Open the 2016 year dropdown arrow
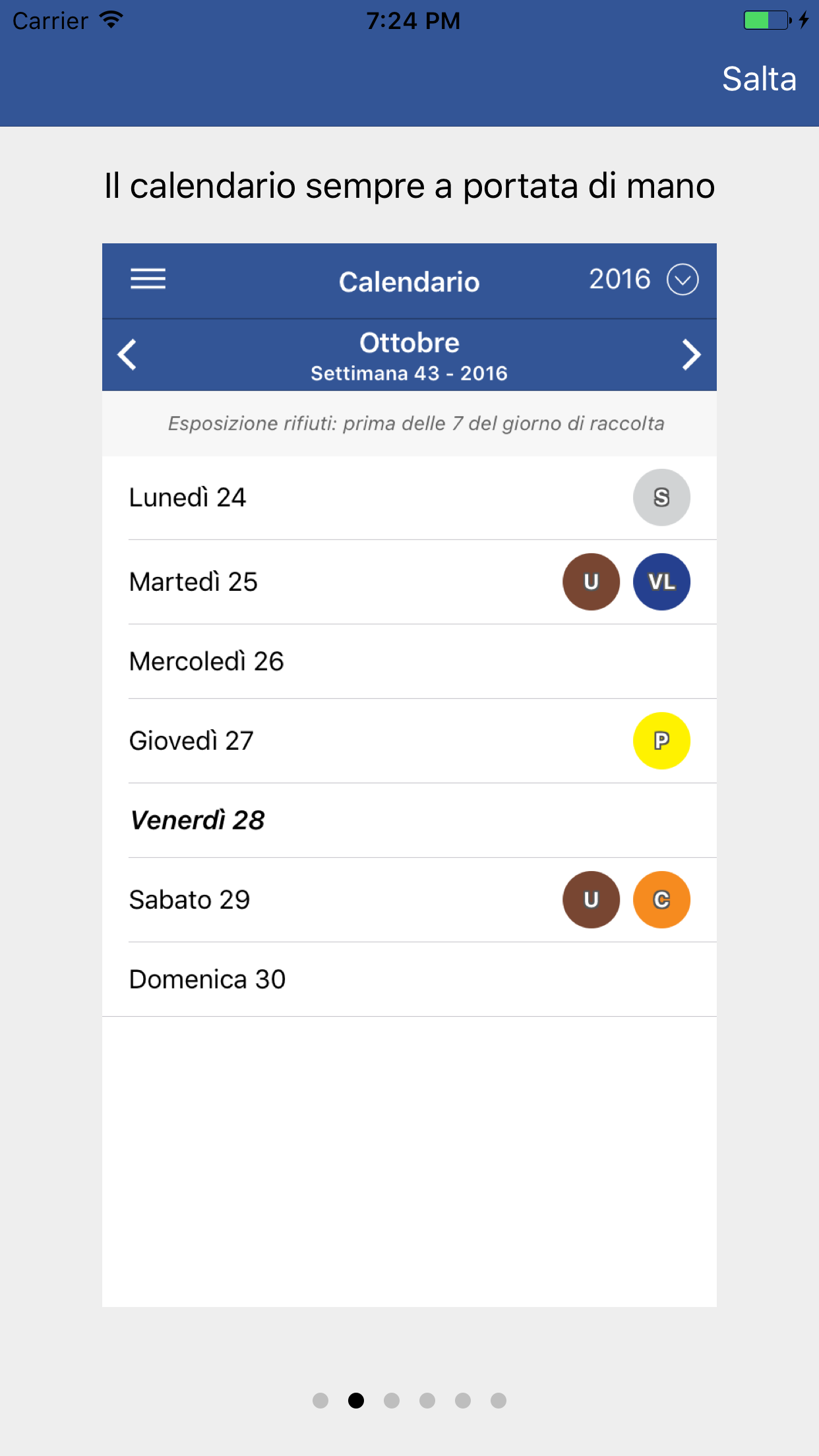Screen dimensions: 819x1456 (682, 280)
